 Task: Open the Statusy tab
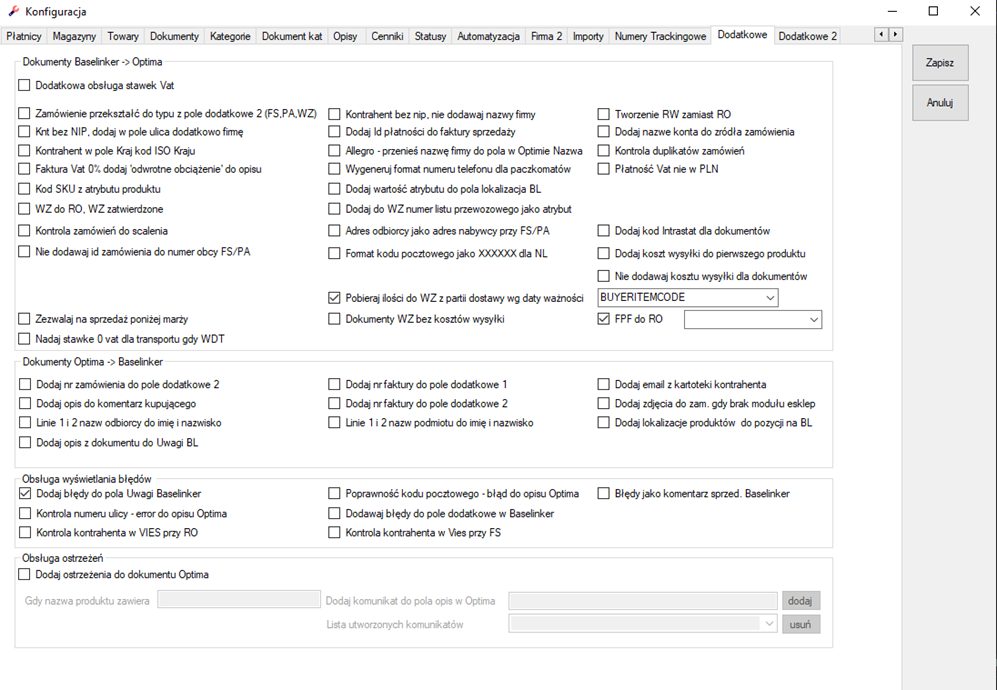430,36
